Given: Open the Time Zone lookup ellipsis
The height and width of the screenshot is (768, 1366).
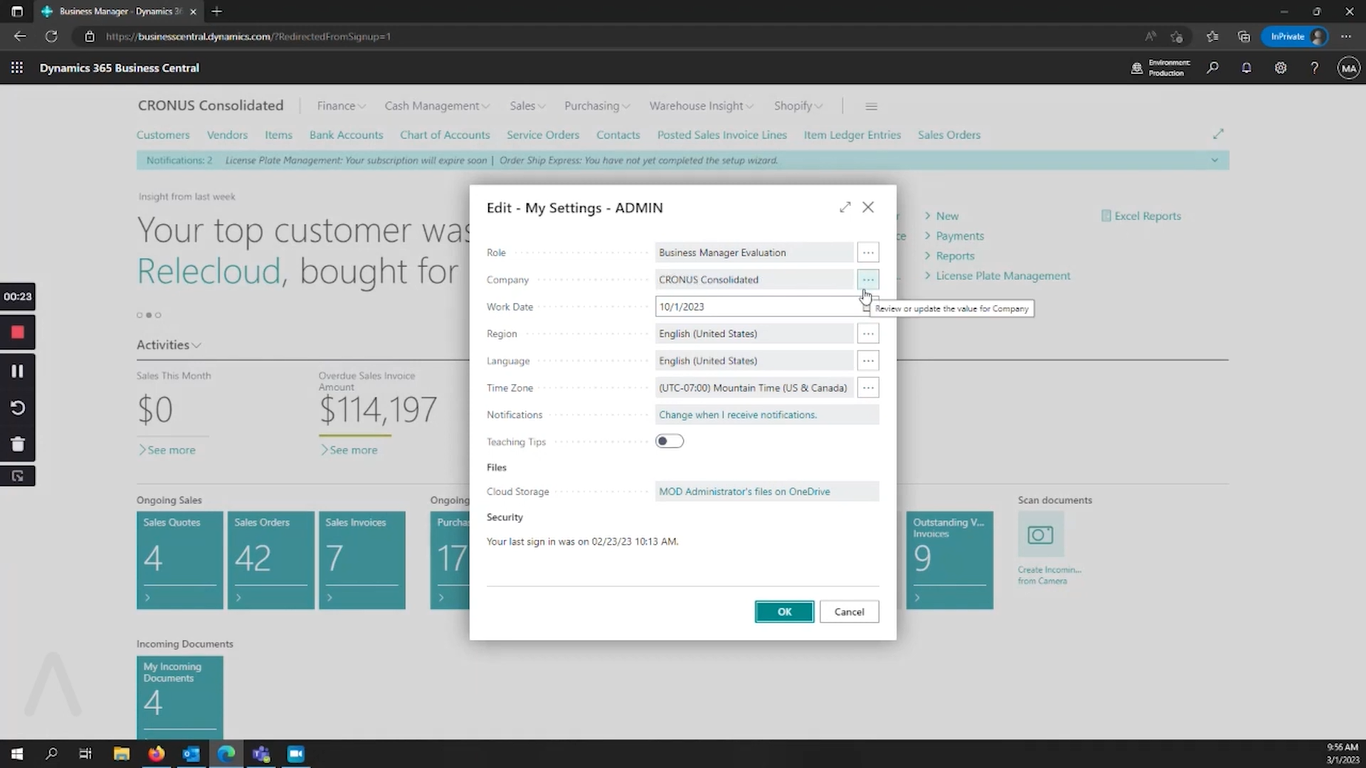Looking at the screenshot, I should point(868,388).
